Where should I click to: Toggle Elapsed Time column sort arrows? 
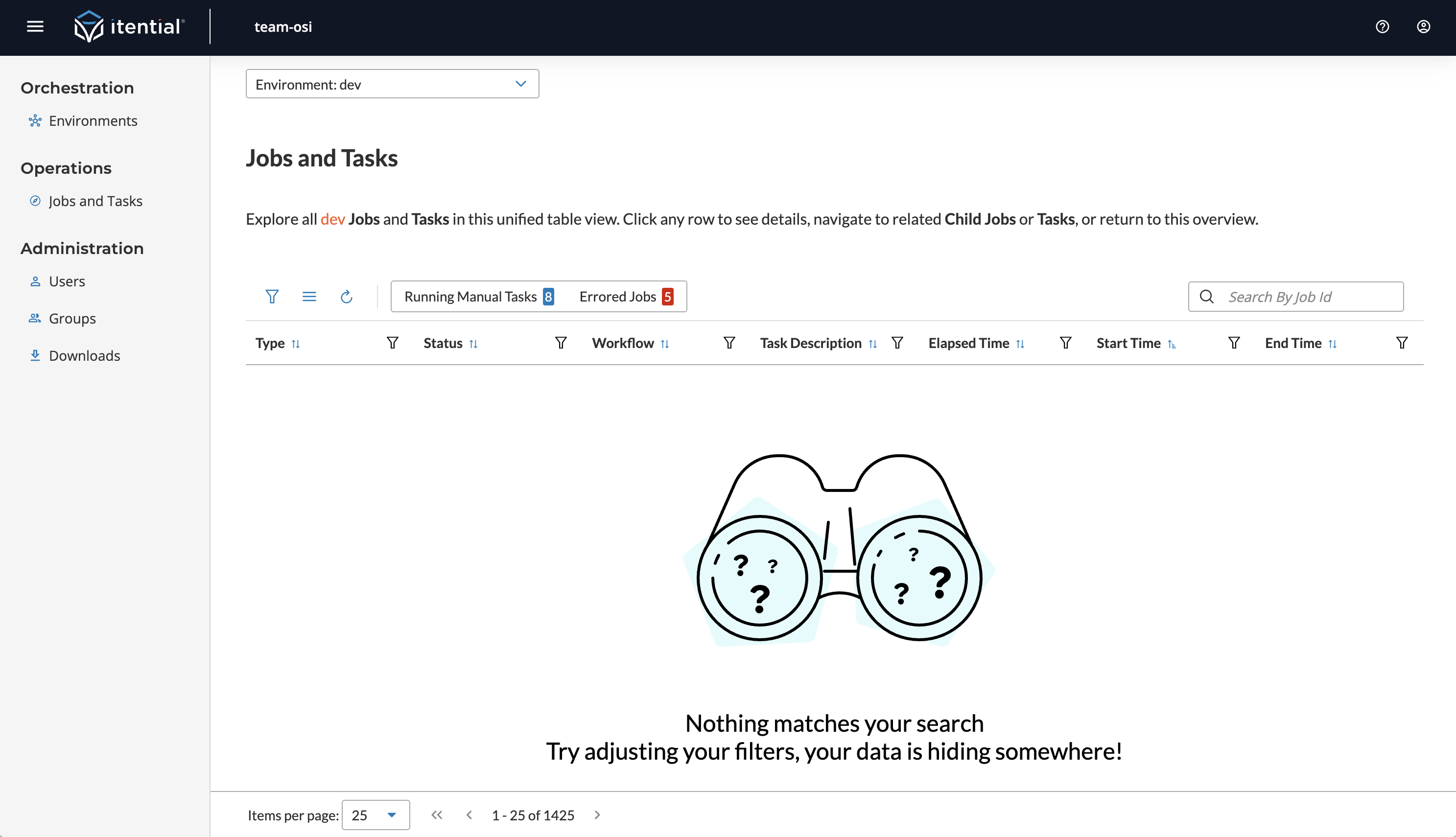(1020, 344)
